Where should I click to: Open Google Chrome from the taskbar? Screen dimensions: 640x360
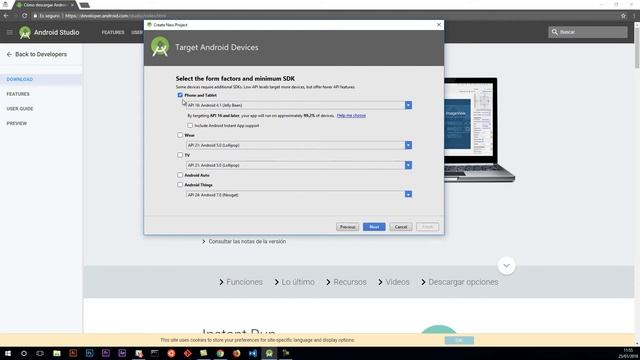click(x=220, y=353)
